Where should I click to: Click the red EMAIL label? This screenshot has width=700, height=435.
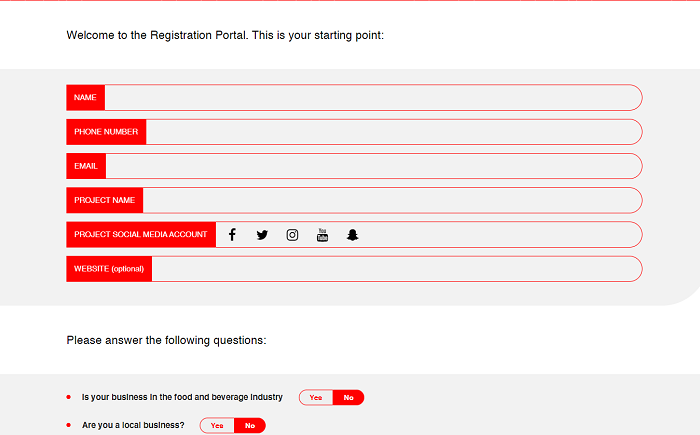click(x=86, y=166)
